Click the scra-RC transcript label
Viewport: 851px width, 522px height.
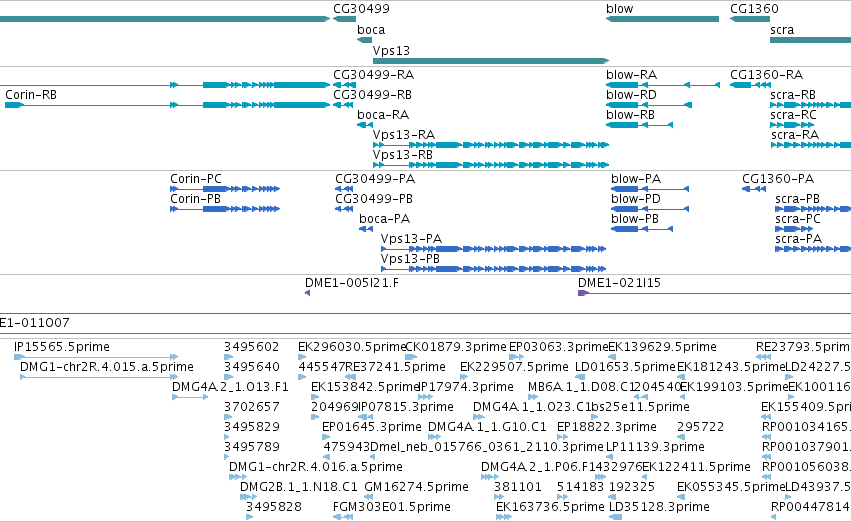click(x=793, y=115)
